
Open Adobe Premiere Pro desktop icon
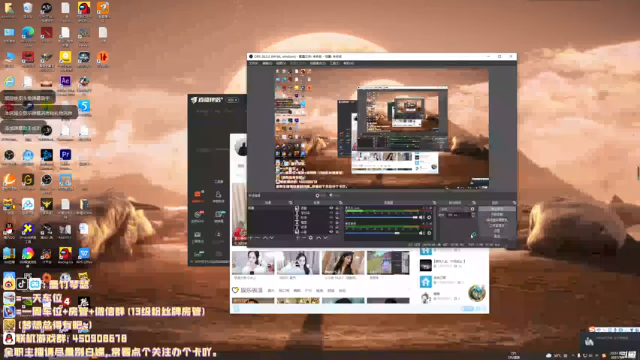(65, 155)
